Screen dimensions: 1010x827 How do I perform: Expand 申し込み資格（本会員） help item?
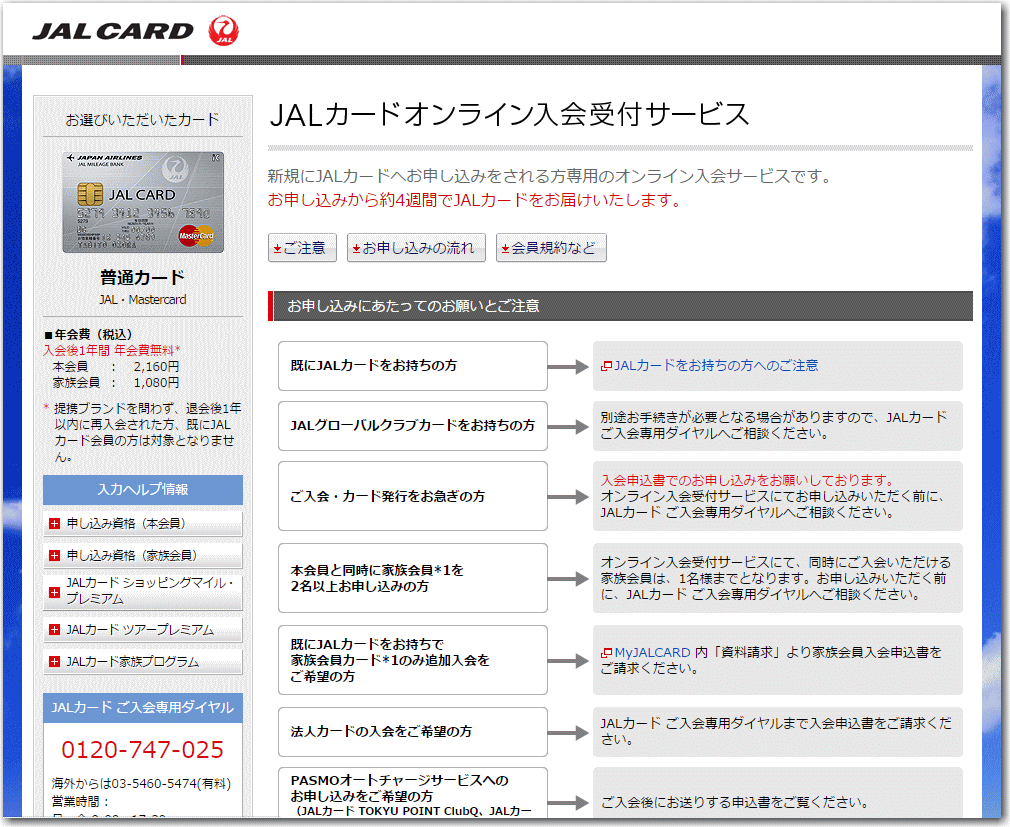coord(143,524)
